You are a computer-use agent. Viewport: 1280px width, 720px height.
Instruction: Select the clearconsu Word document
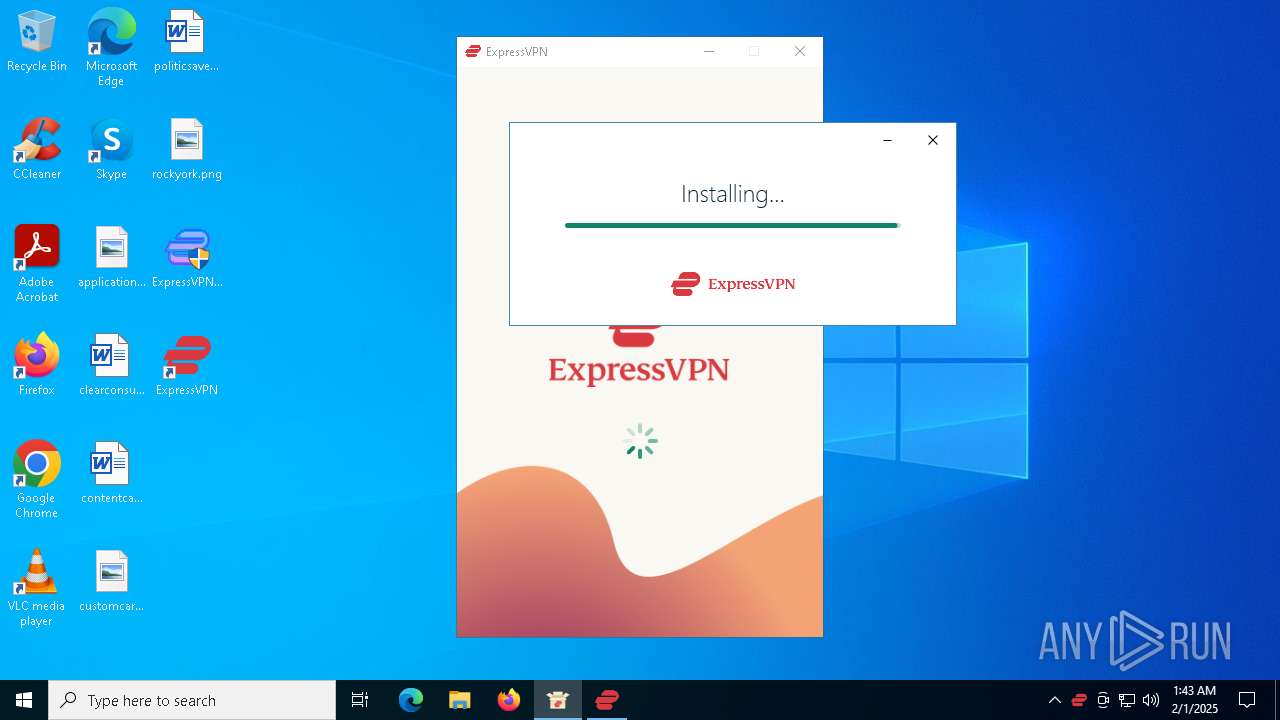coord(111,365)
